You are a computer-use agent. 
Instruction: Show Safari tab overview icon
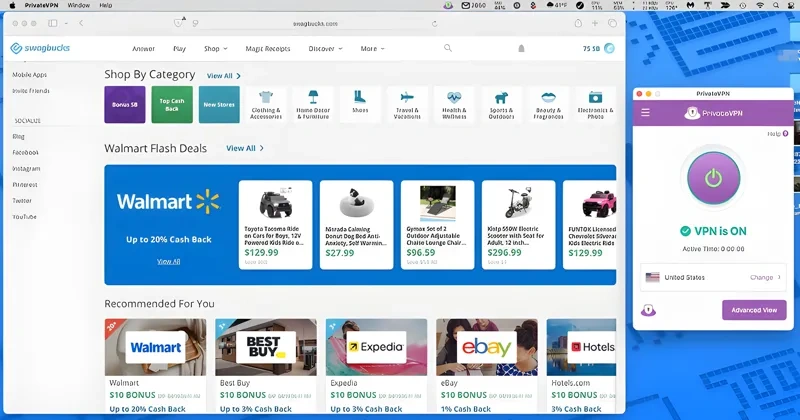(x=612, y=23)
